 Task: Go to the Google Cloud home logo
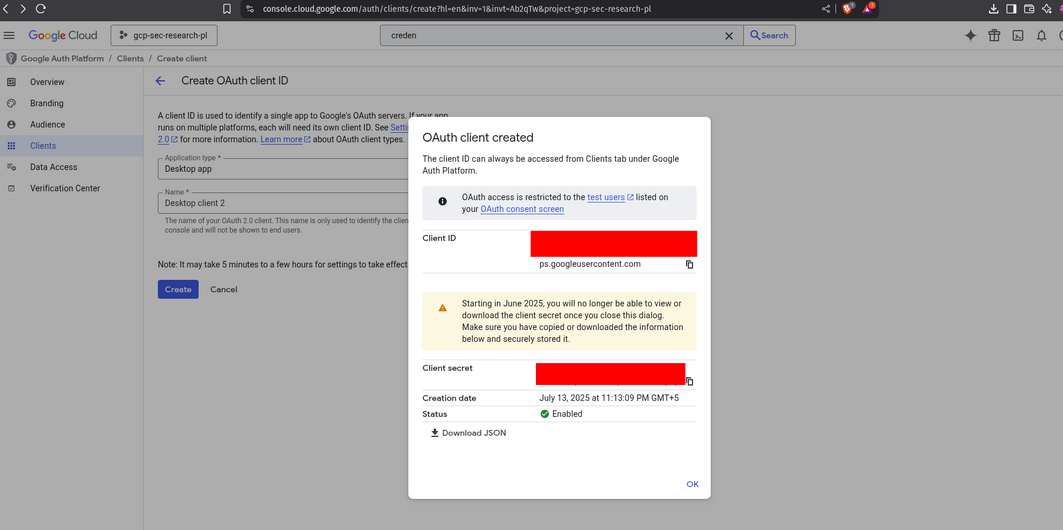62,35
